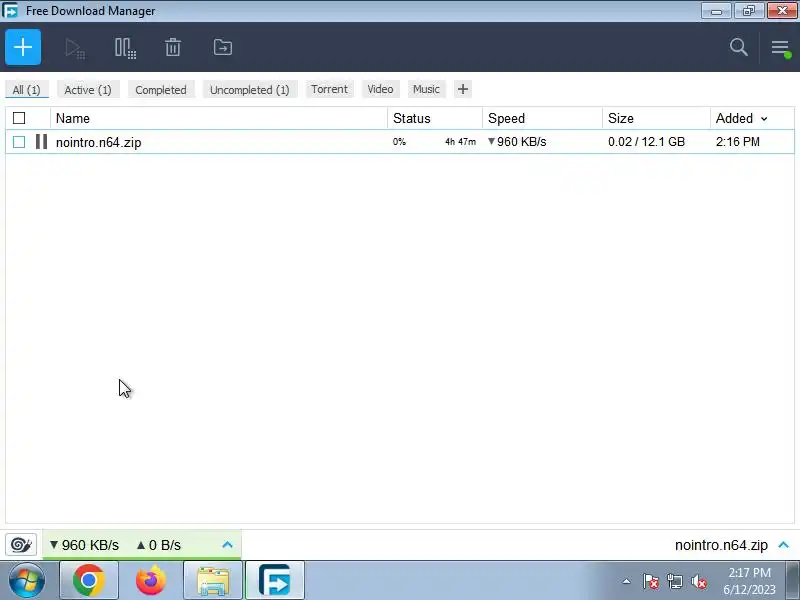800x600 pixels.
Task: Open the Uncompleted (1) tab
Action: point(249,90)
